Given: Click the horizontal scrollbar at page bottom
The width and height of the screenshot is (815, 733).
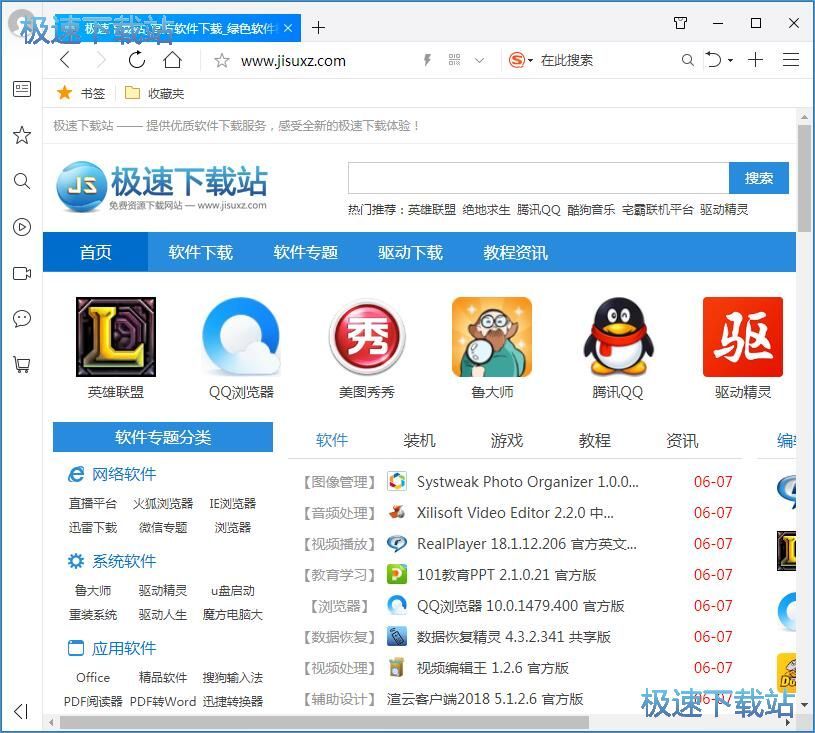Looking at the screenshot, I should tap(324, 723).
